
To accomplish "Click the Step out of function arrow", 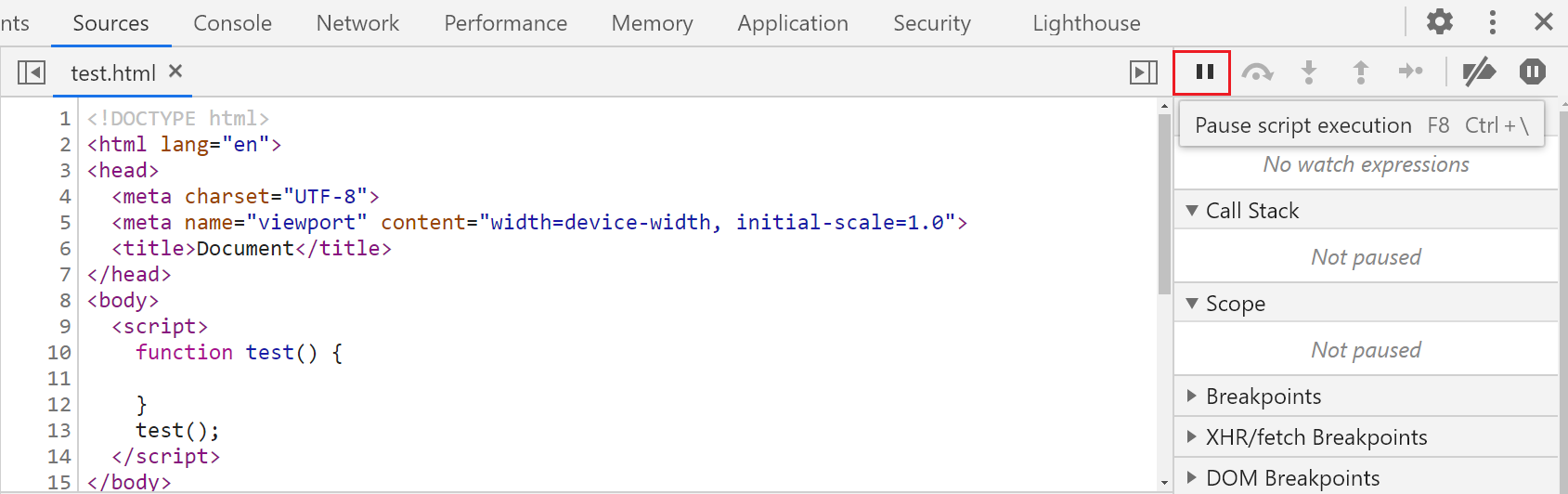I will [x=1361, y=71].
